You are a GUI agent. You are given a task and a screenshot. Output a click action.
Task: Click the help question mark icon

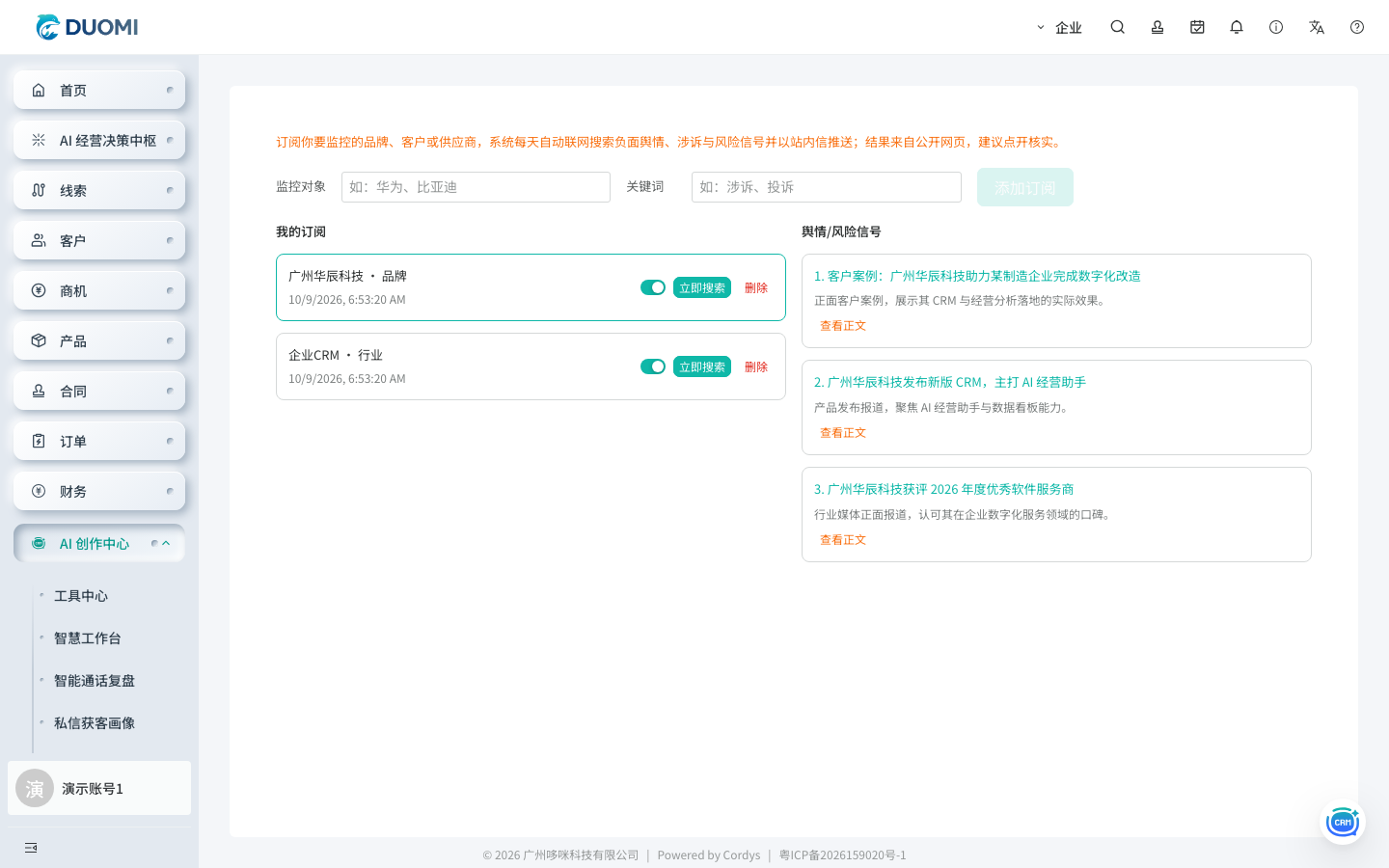pos(1357,27)
